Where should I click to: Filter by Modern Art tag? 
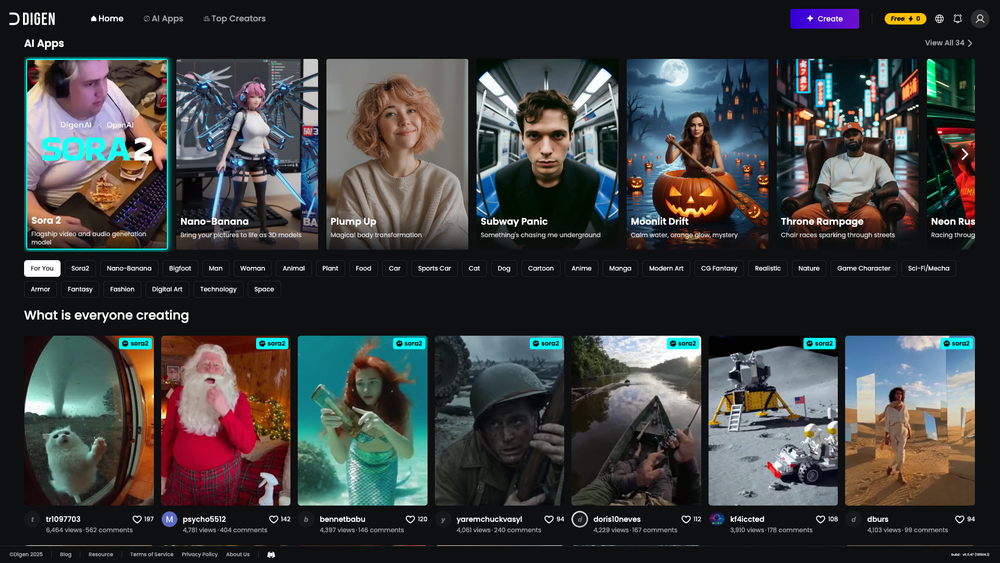coord(666,268)
